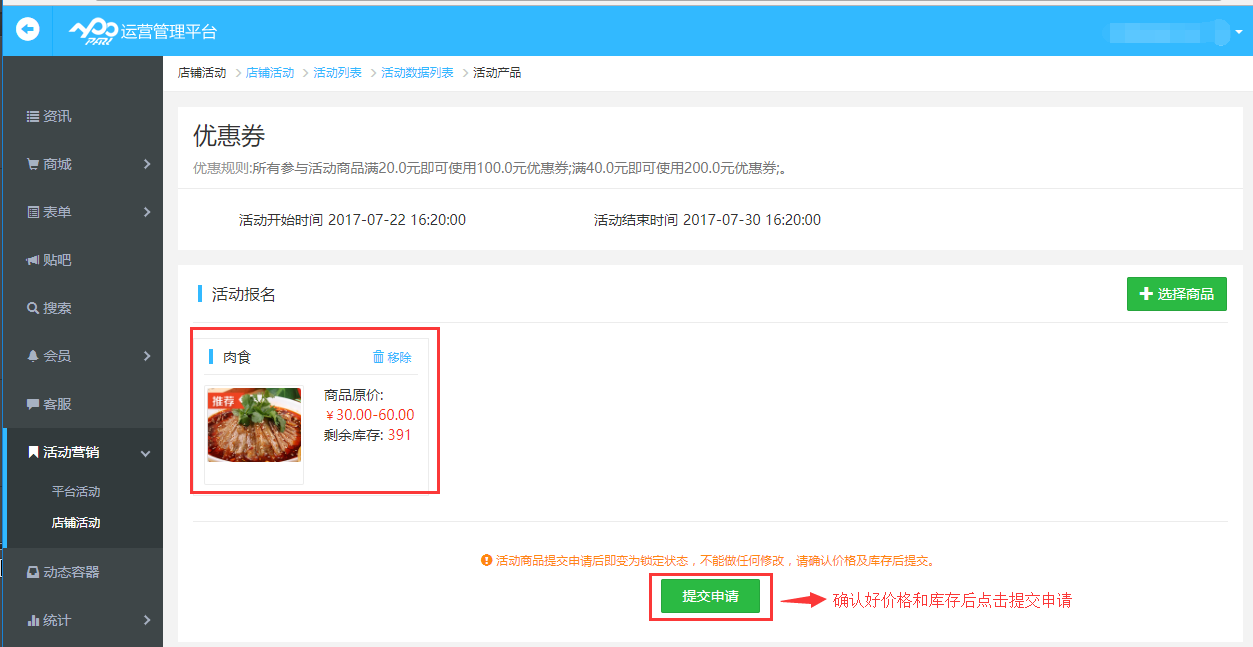Click the green 选择商品 button
Viewport: 1253px width, 647px height.
click(x=1176, y=293)
